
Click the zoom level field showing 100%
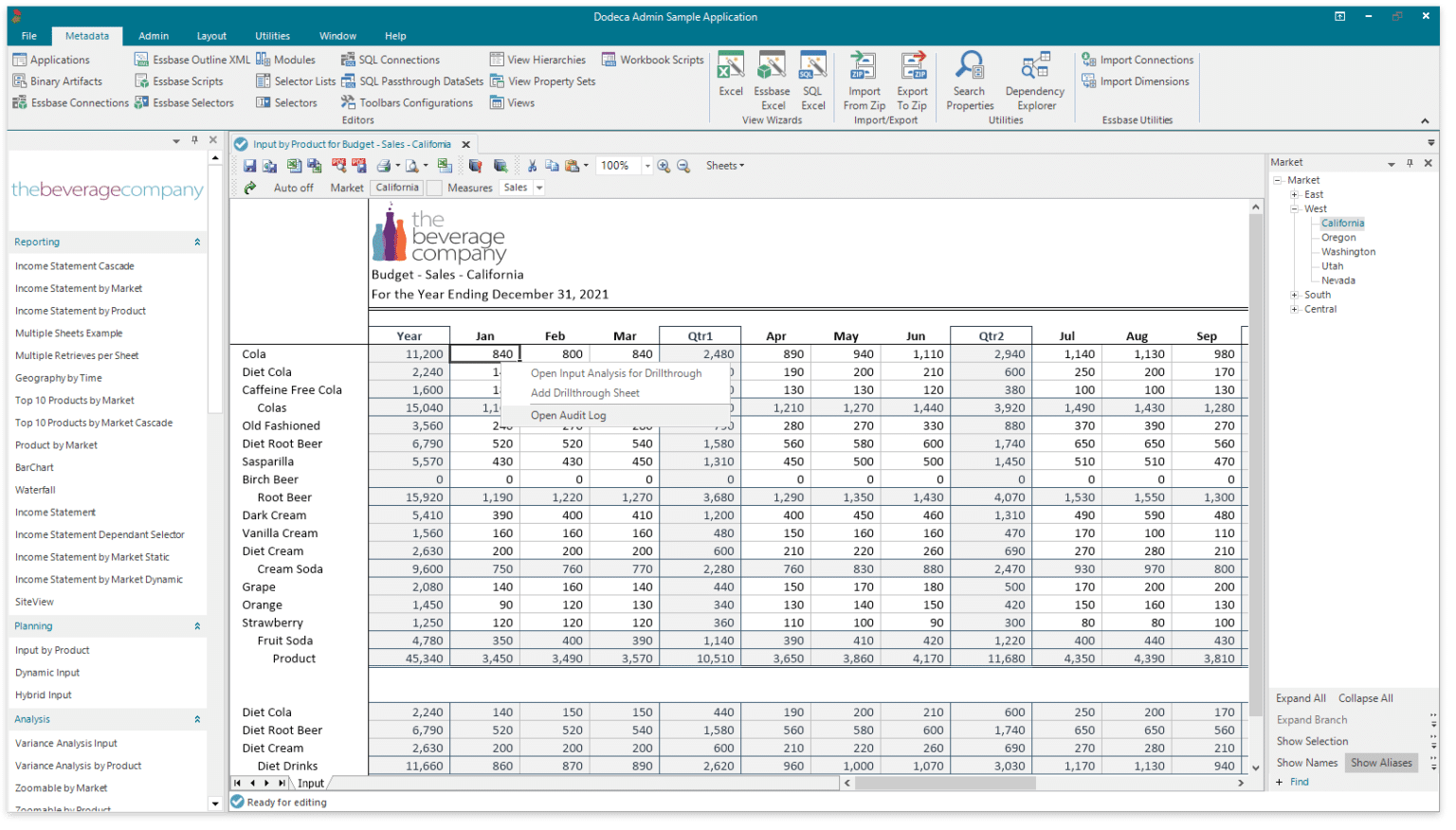click(x=619, y=165)
